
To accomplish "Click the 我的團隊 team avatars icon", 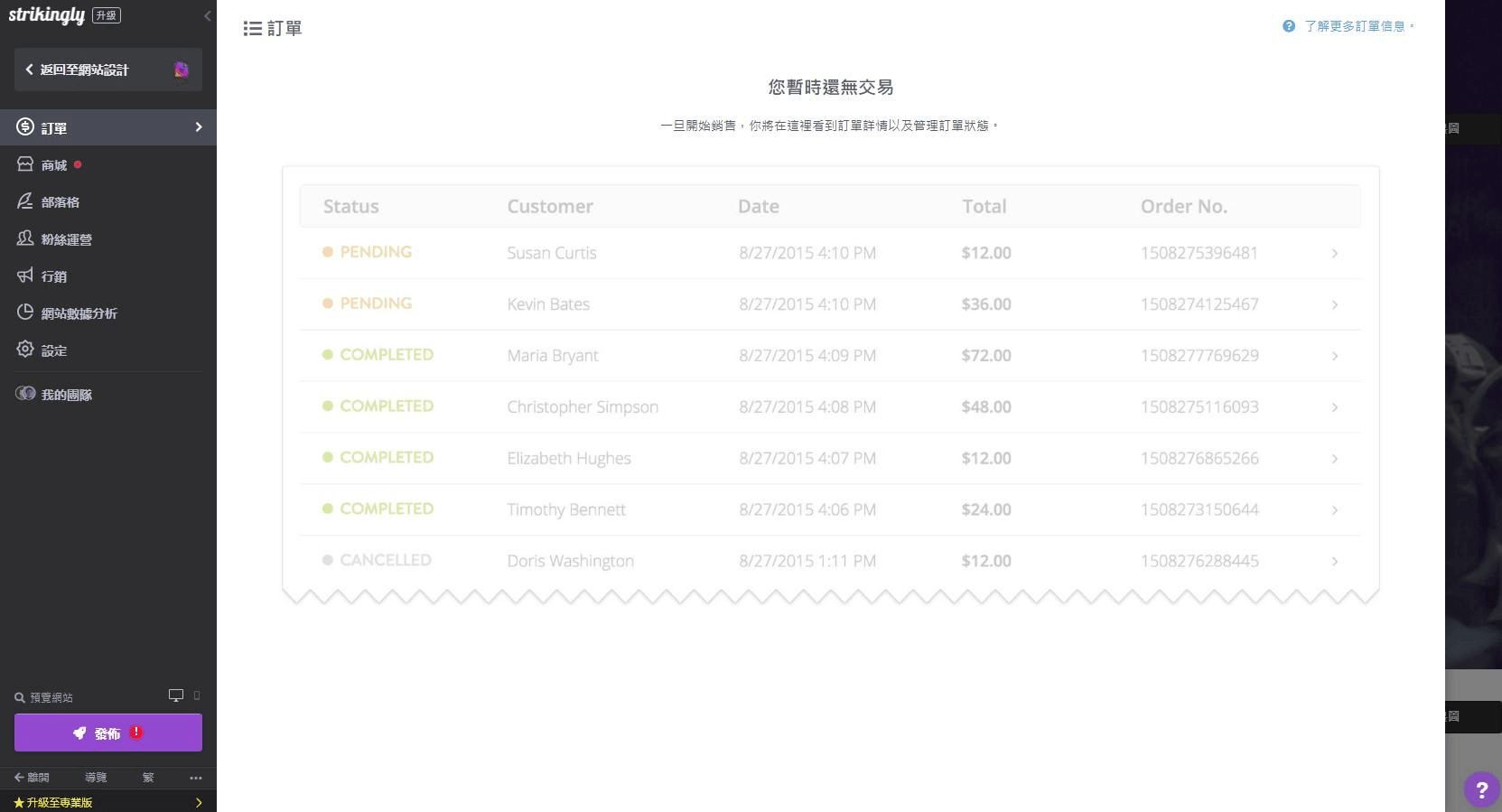I will click(x=25, y=394).
